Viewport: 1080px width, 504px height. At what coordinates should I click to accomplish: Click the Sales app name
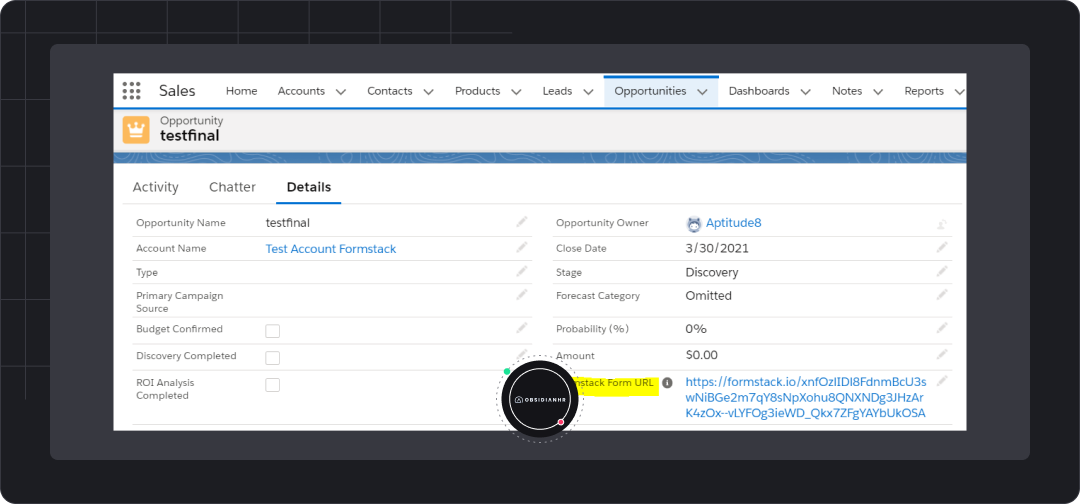(177, 91)
